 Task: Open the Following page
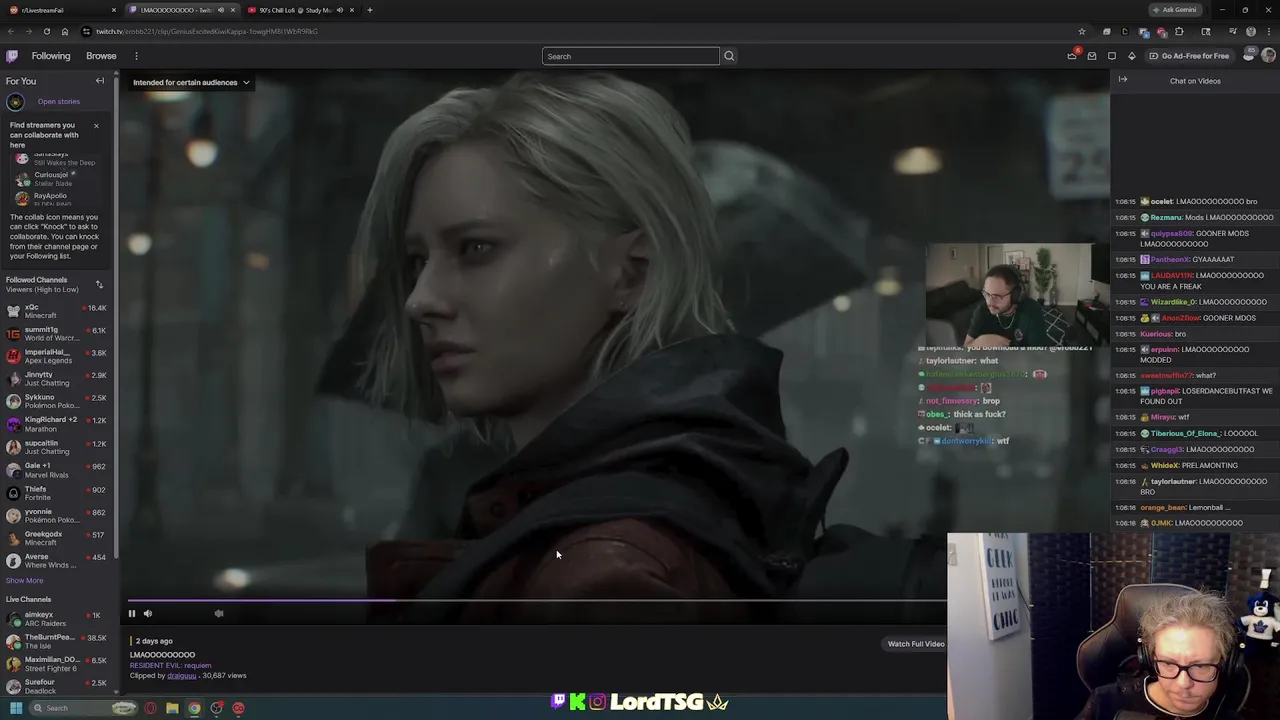point(51,56)
